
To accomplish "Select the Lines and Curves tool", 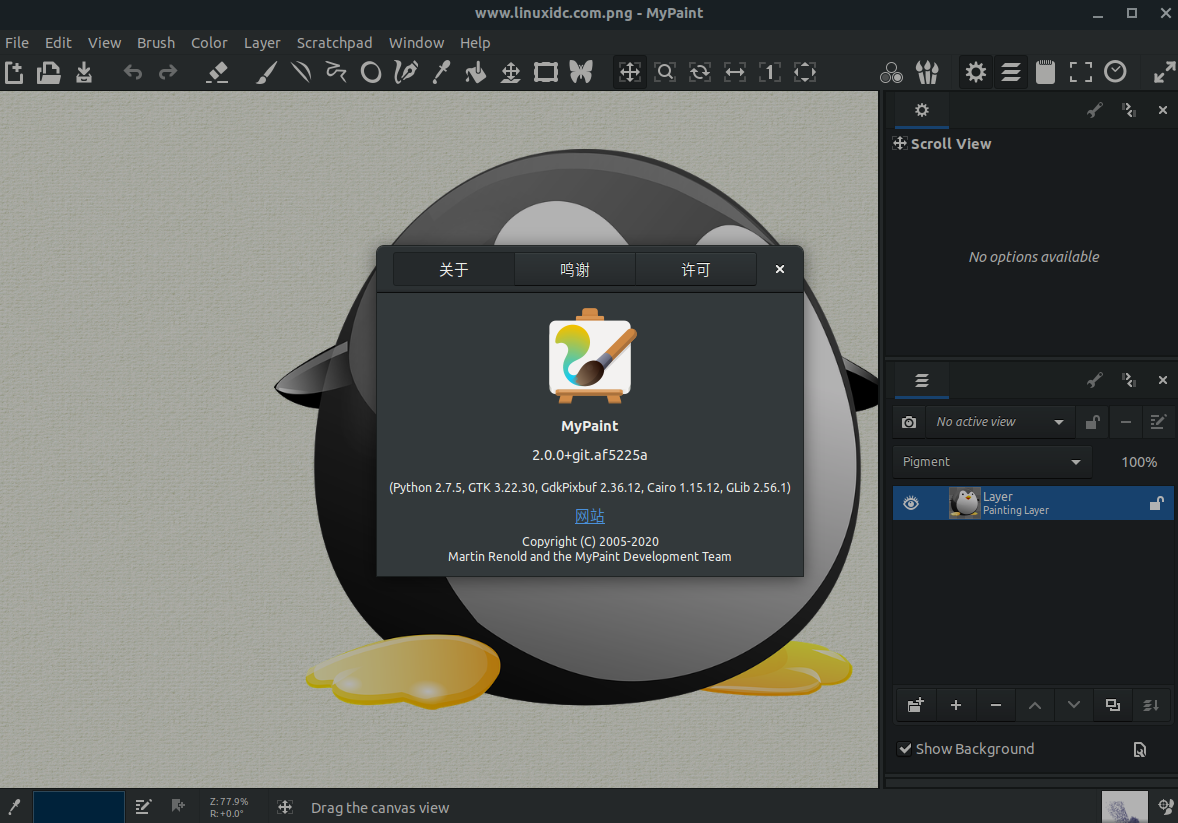I will [301, 73].
